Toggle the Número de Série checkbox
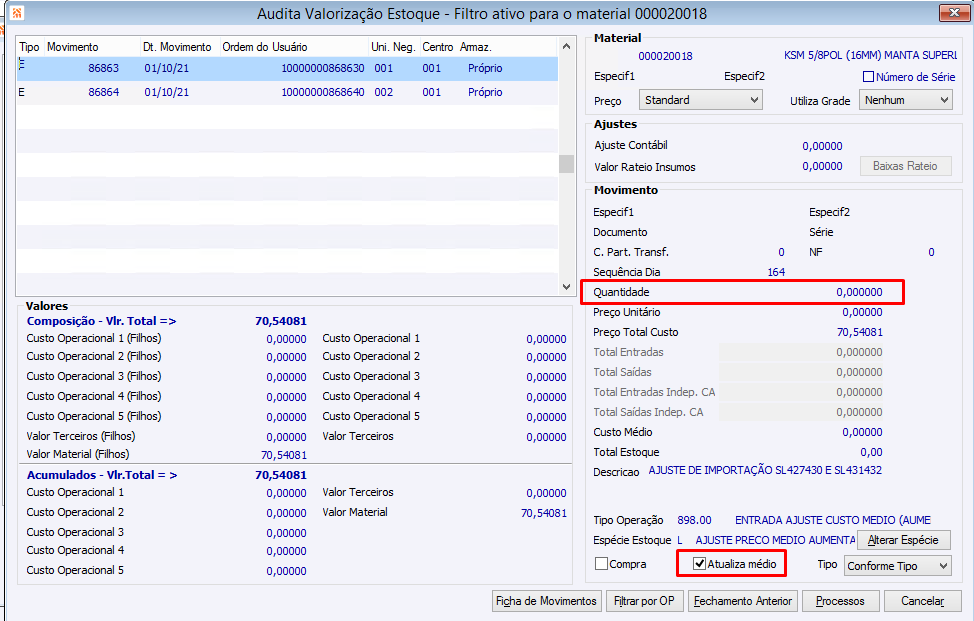This screenshot has height=621, width=974. [x=868, y=77]
